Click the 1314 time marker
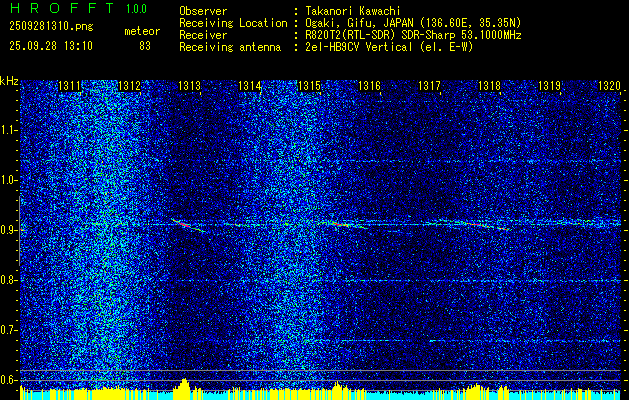This screenshot has width=629, height=400. (250, 86)
